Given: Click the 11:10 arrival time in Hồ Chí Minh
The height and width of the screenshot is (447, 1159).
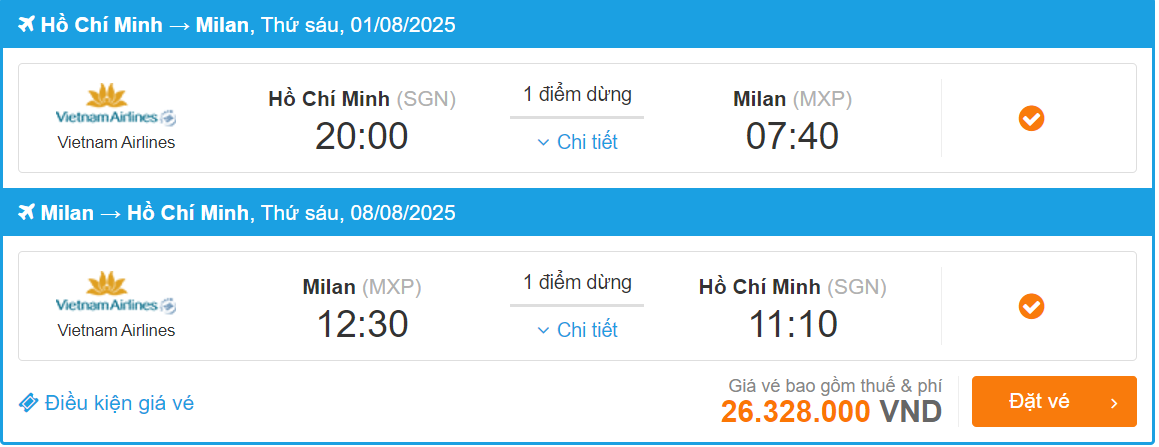Looking at the screenshot, I should pyautogui.click(x=792, y=324).
